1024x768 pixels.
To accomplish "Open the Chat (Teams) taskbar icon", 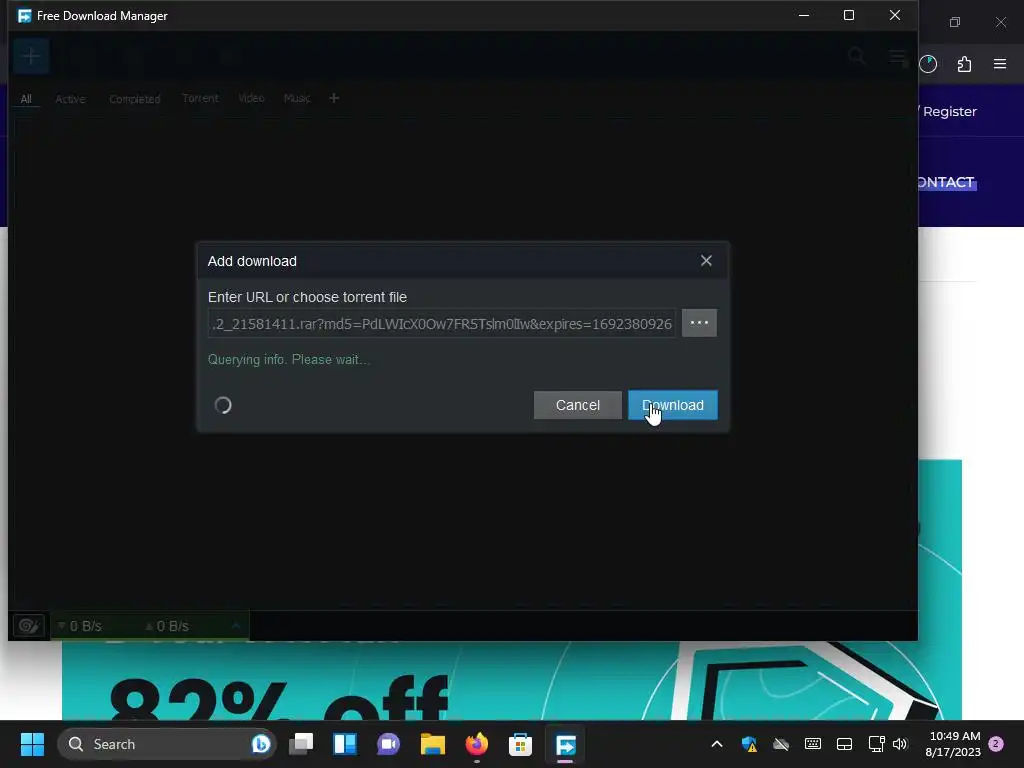I will [389, 744].
